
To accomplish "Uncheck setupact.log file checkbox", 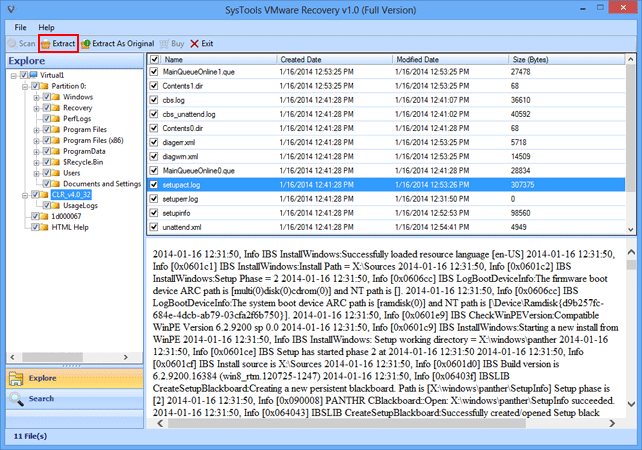I will [154, 185].
